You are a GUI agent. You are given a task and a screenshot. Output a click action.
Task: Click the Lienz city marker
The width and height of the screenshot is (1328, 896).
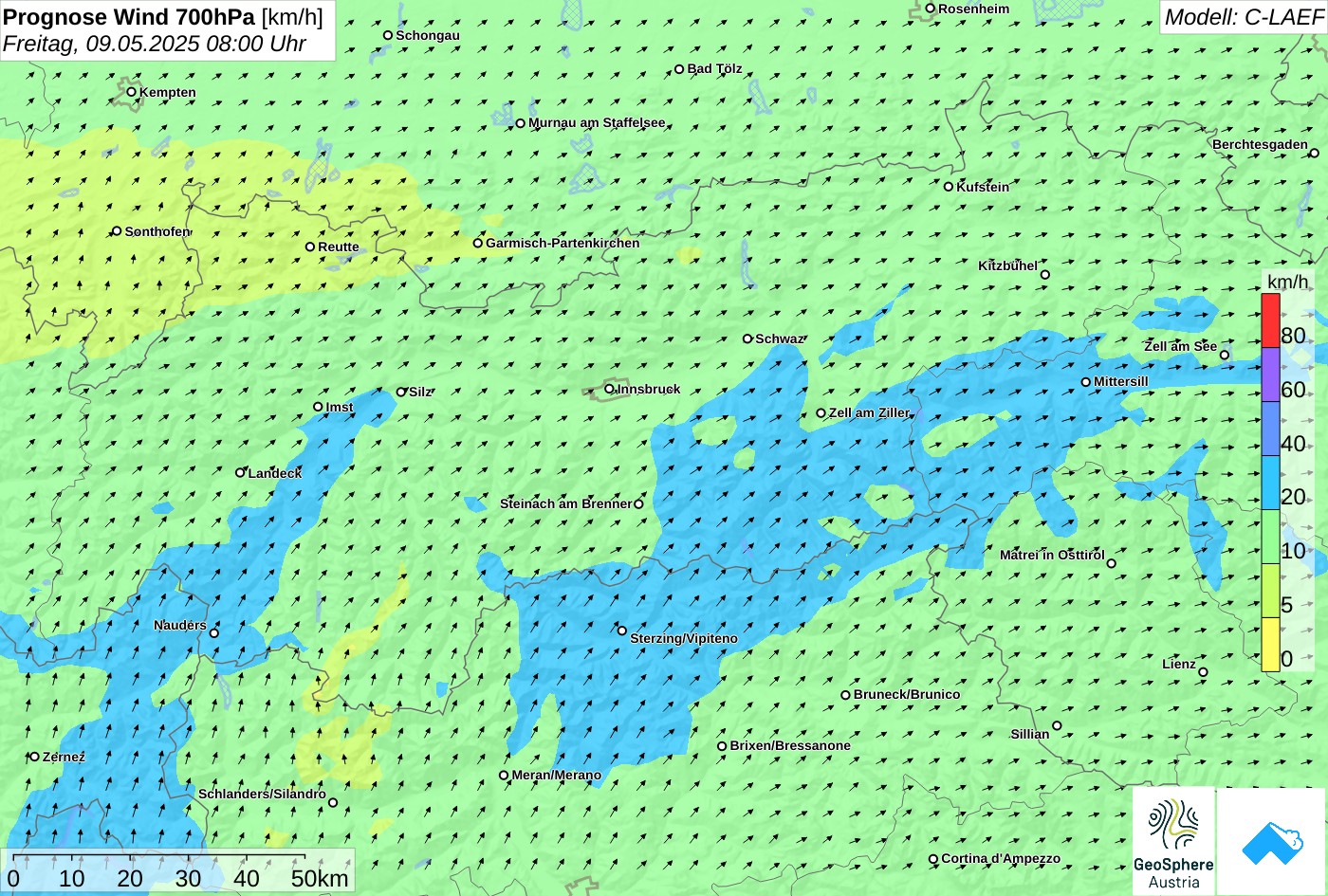coord(1203,672)
